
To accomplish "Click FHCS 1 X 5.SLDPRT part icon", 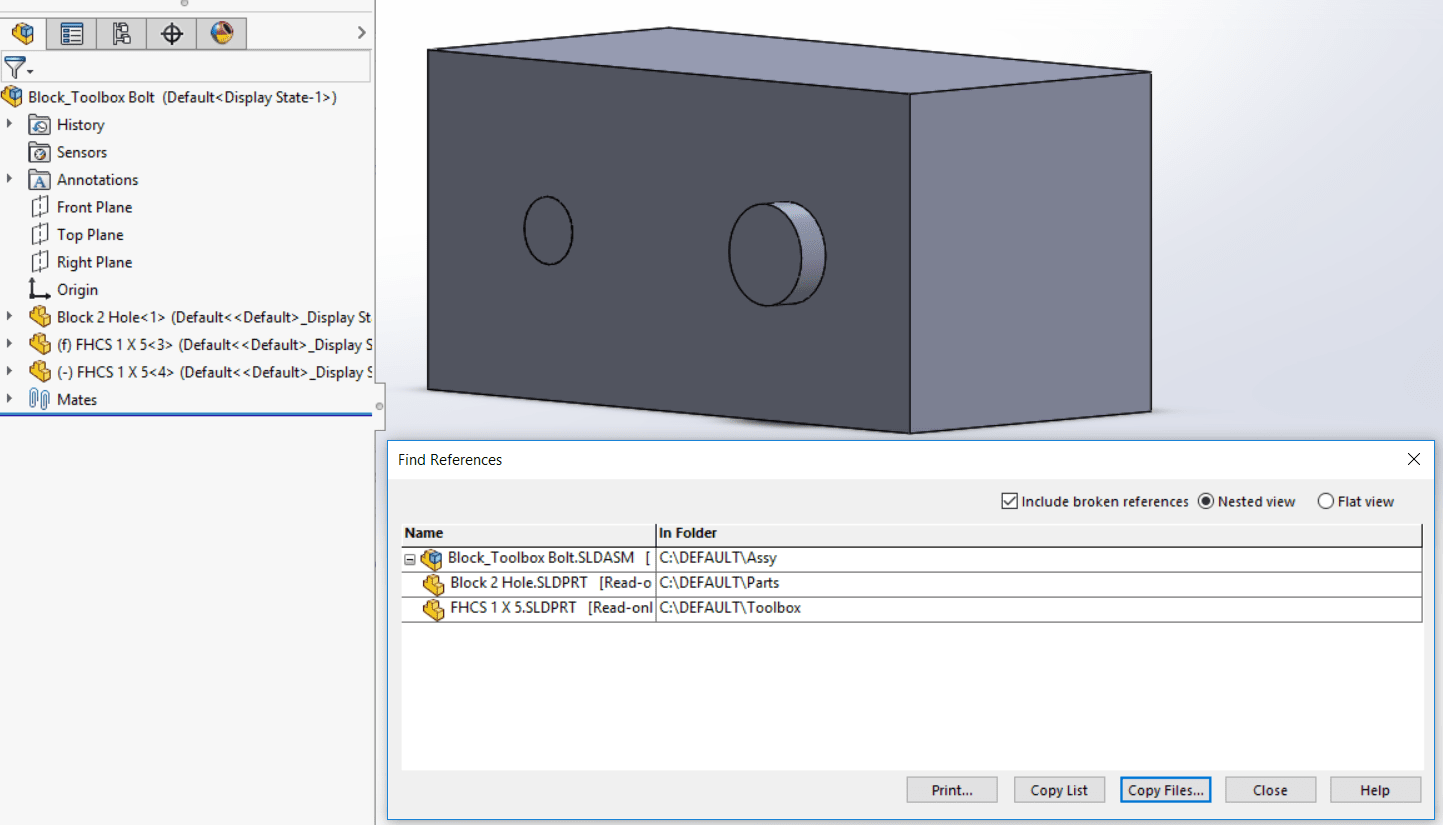I will point(433,609).
